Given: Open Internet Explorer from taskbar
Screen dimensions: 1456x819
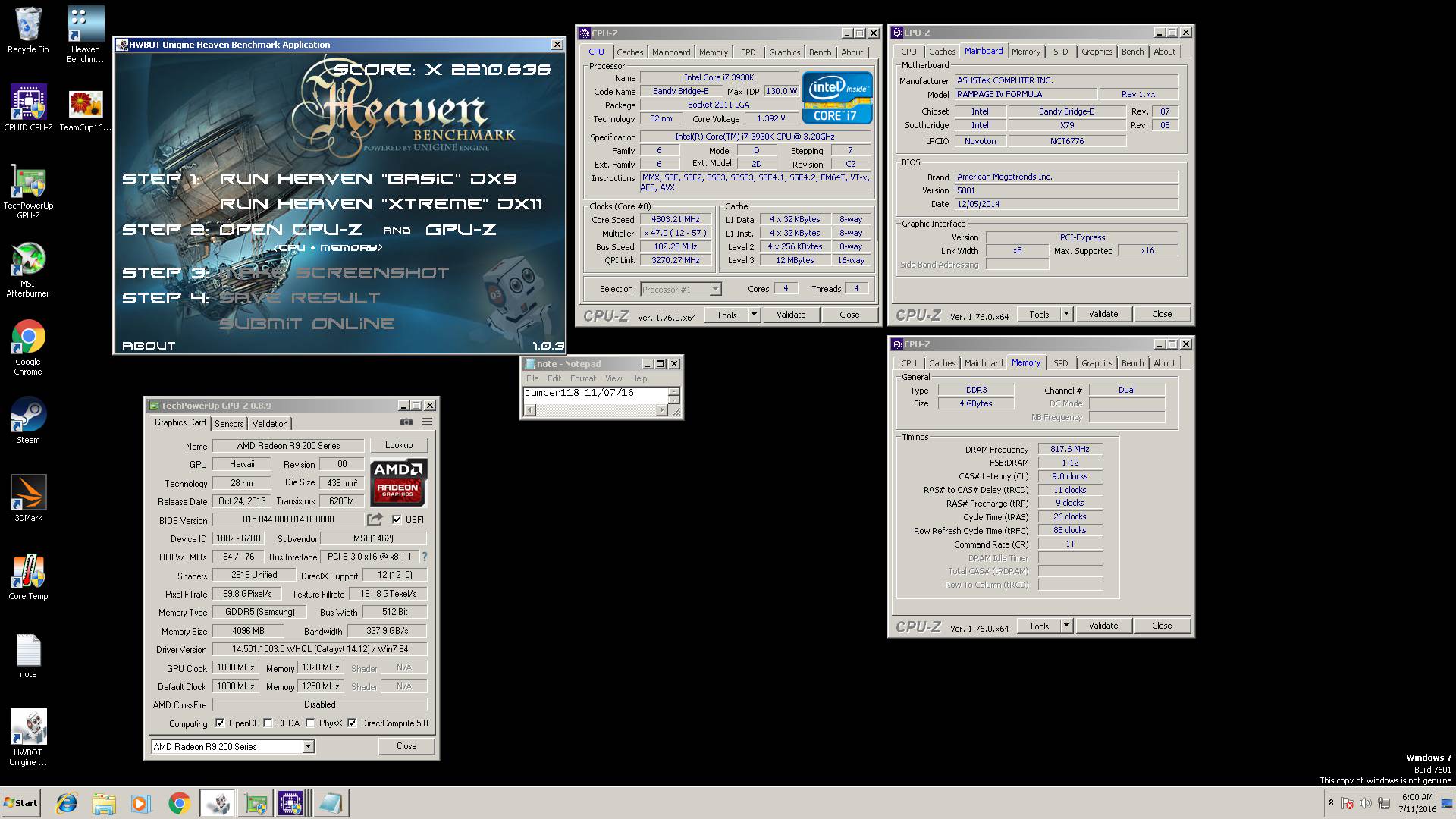Looking at the screenshot, I should [x=67, y=803].
